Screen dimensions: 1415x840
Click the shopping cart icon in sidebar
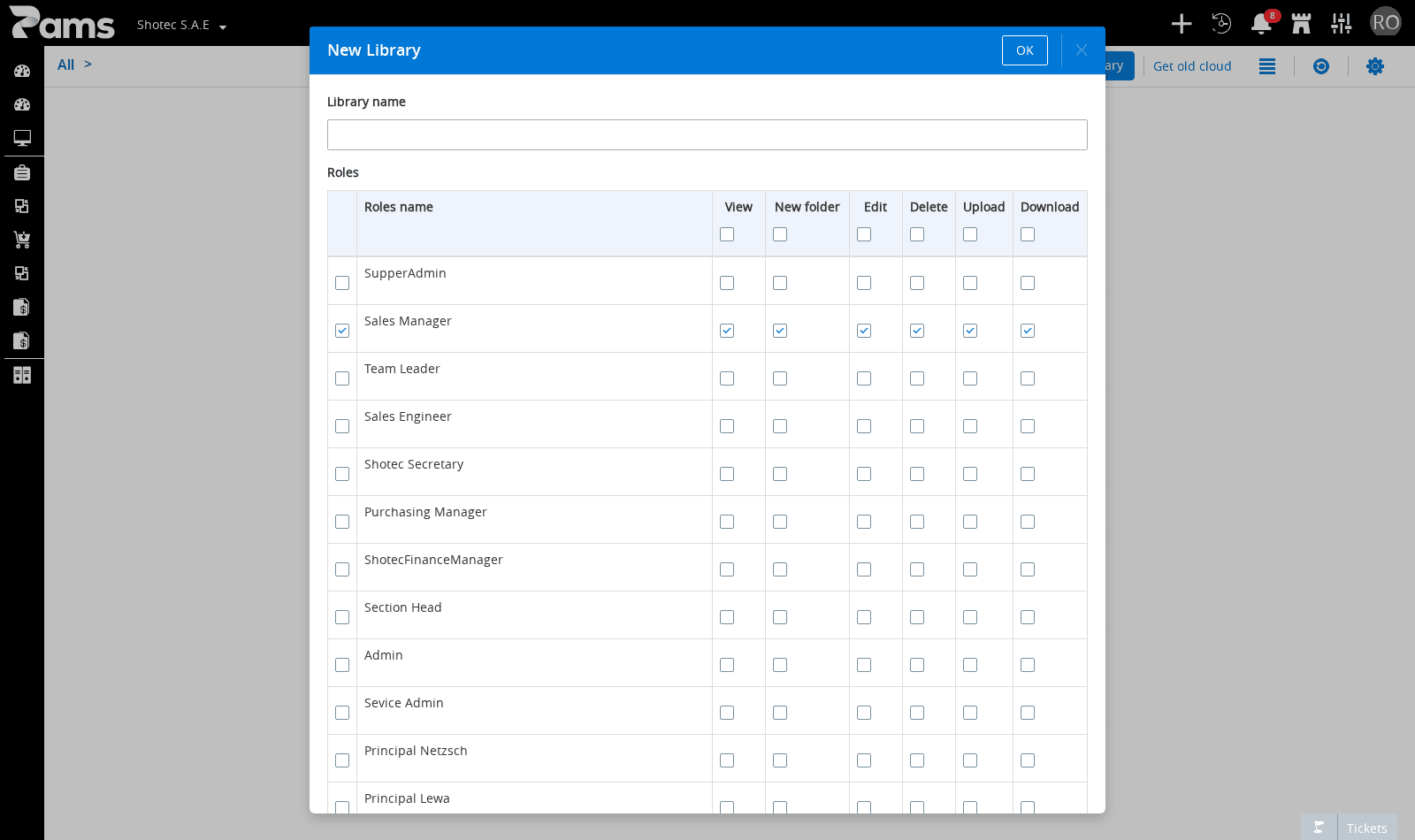click(x=22, y=240)
